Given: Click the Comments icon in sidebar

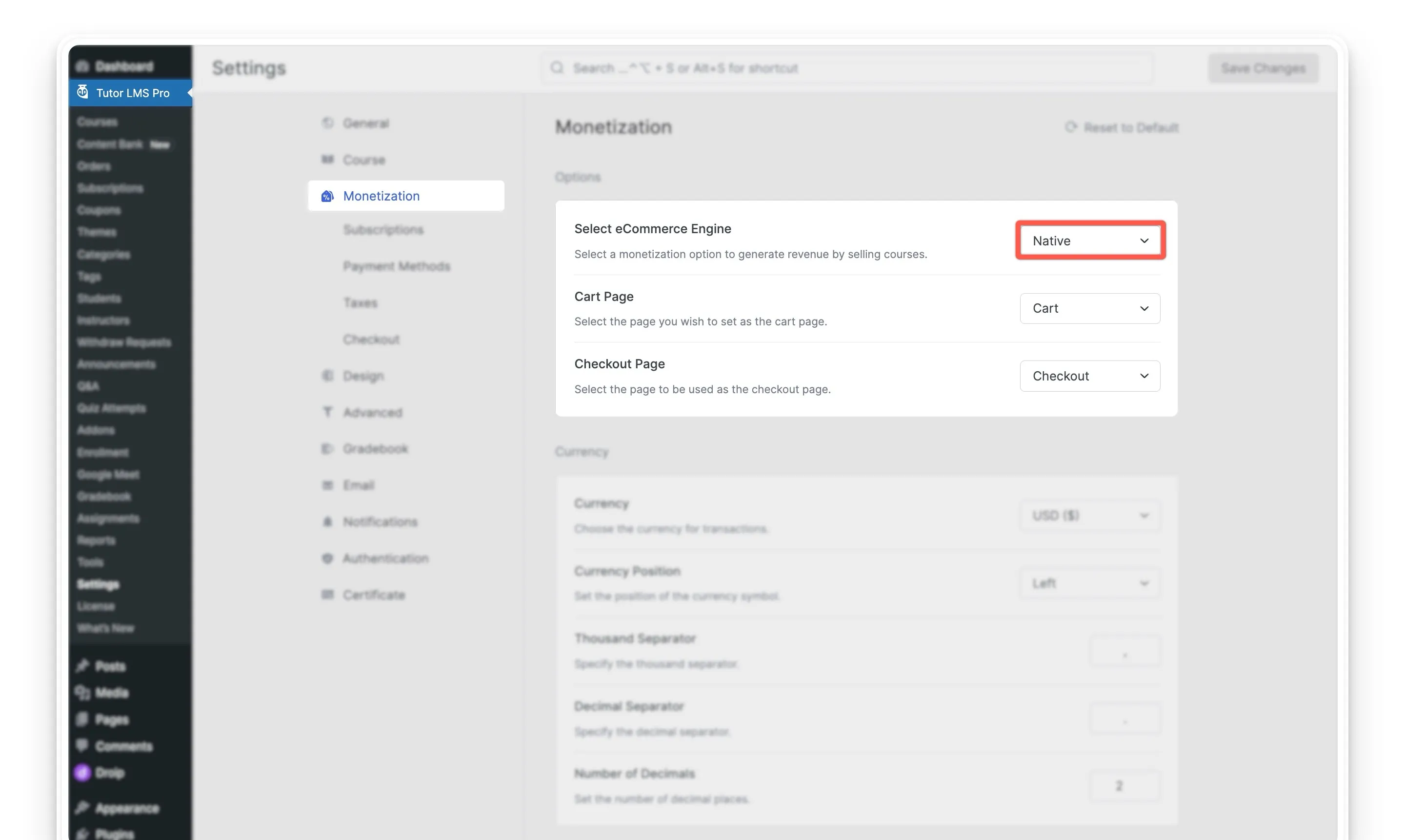Looking at the screenshot, I should [x=82, y=745].
